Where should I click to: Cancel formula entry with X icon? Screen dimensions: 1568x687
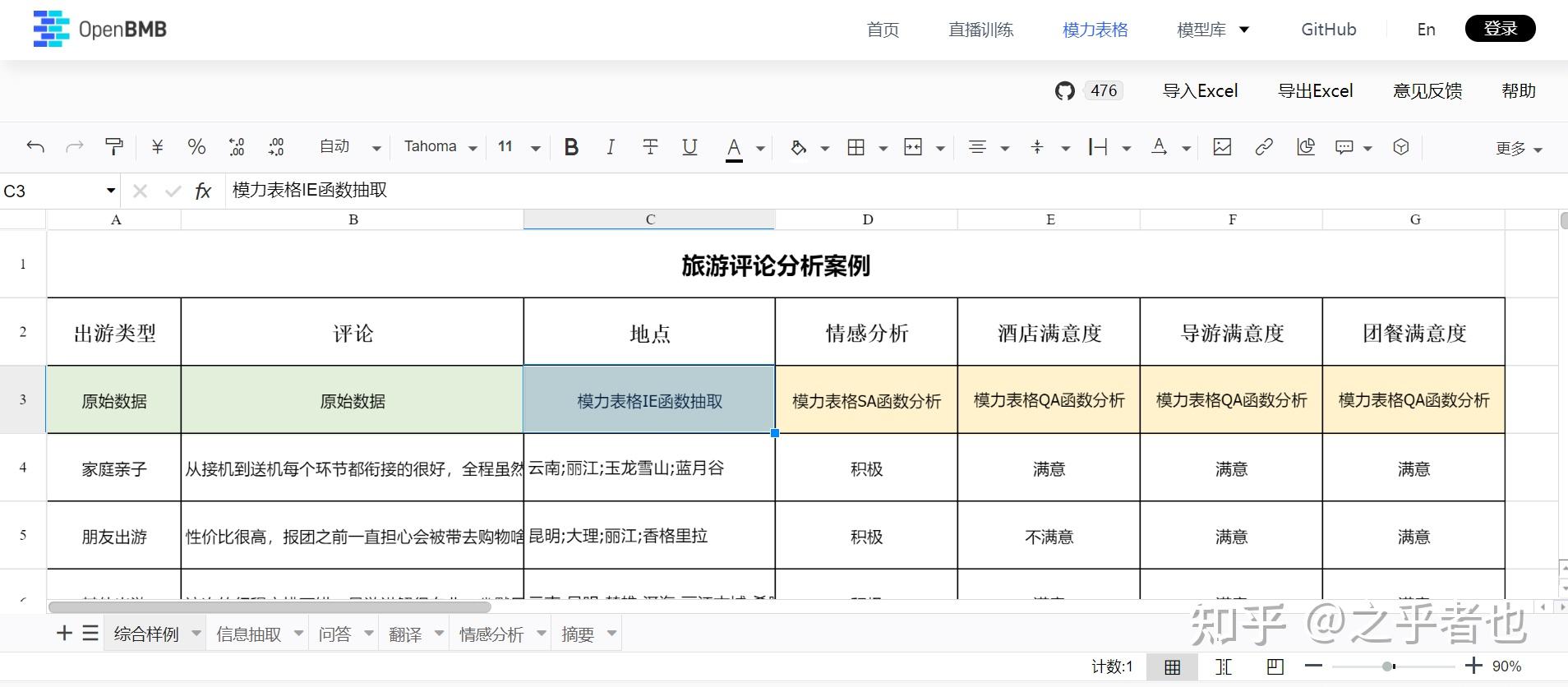click(x=140, y=191)
